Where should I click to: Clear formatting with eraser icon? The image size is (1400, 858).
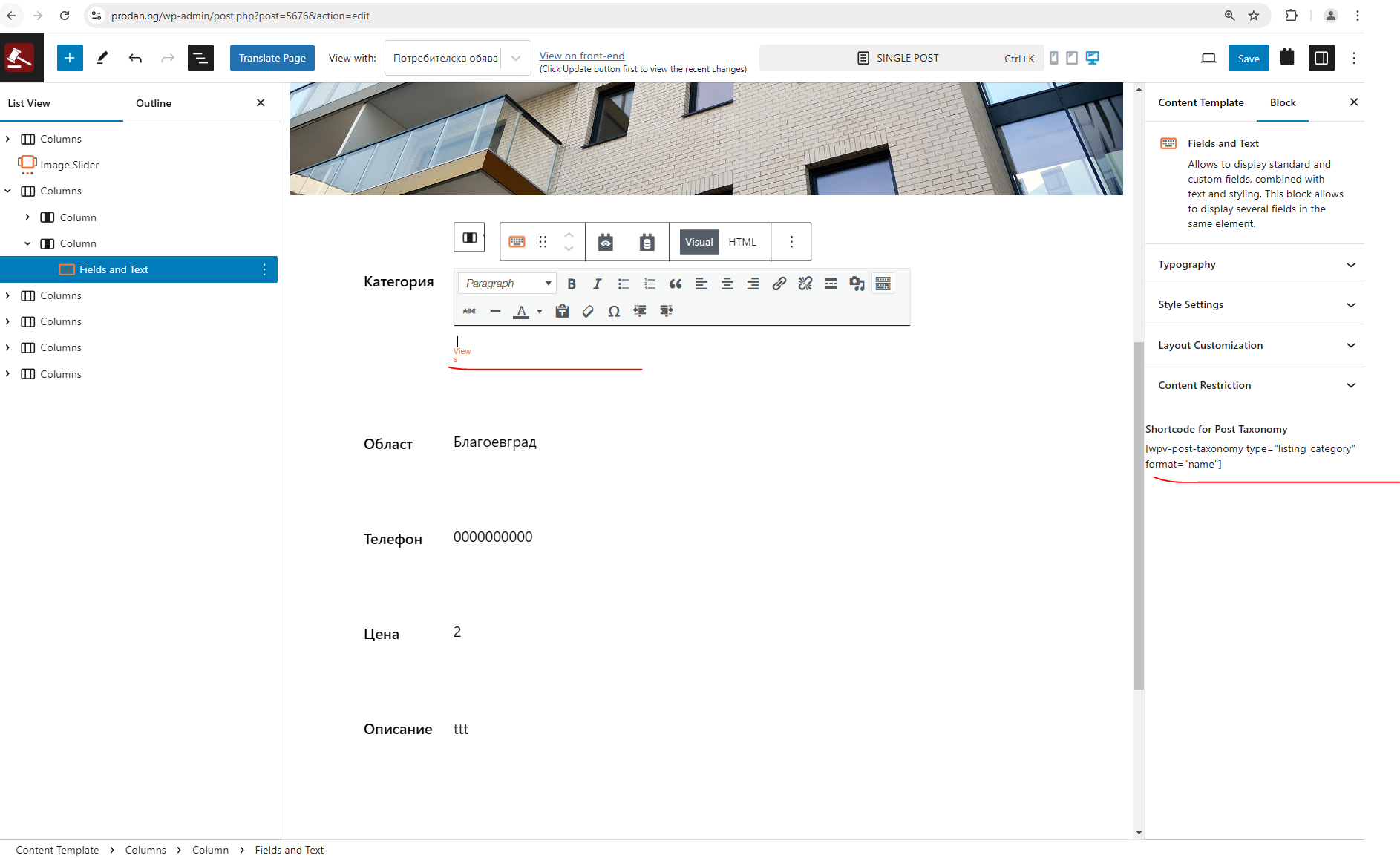coord(588,311)
